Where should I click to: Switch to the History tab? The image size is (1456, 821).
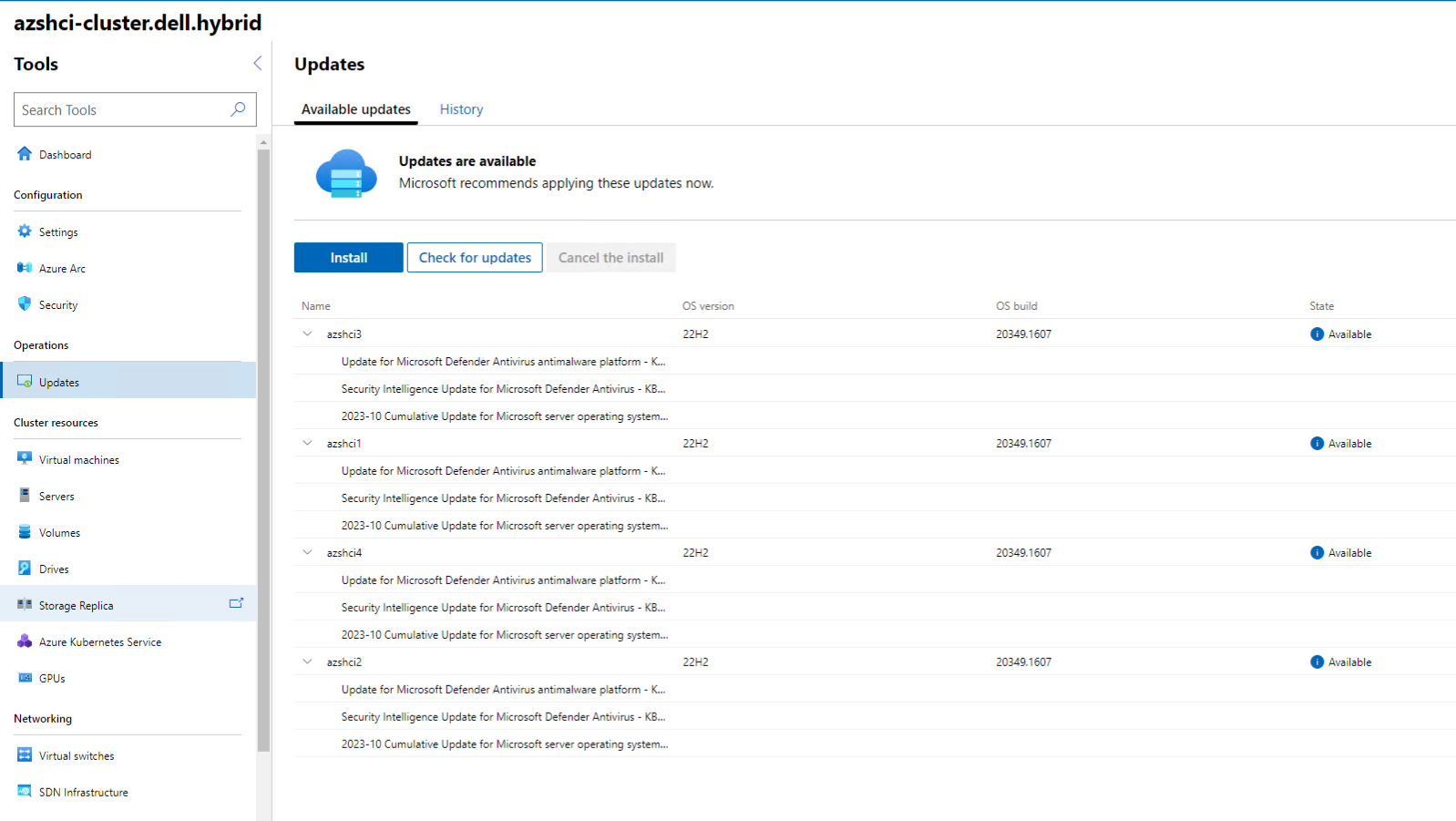[x=461, y=109]
